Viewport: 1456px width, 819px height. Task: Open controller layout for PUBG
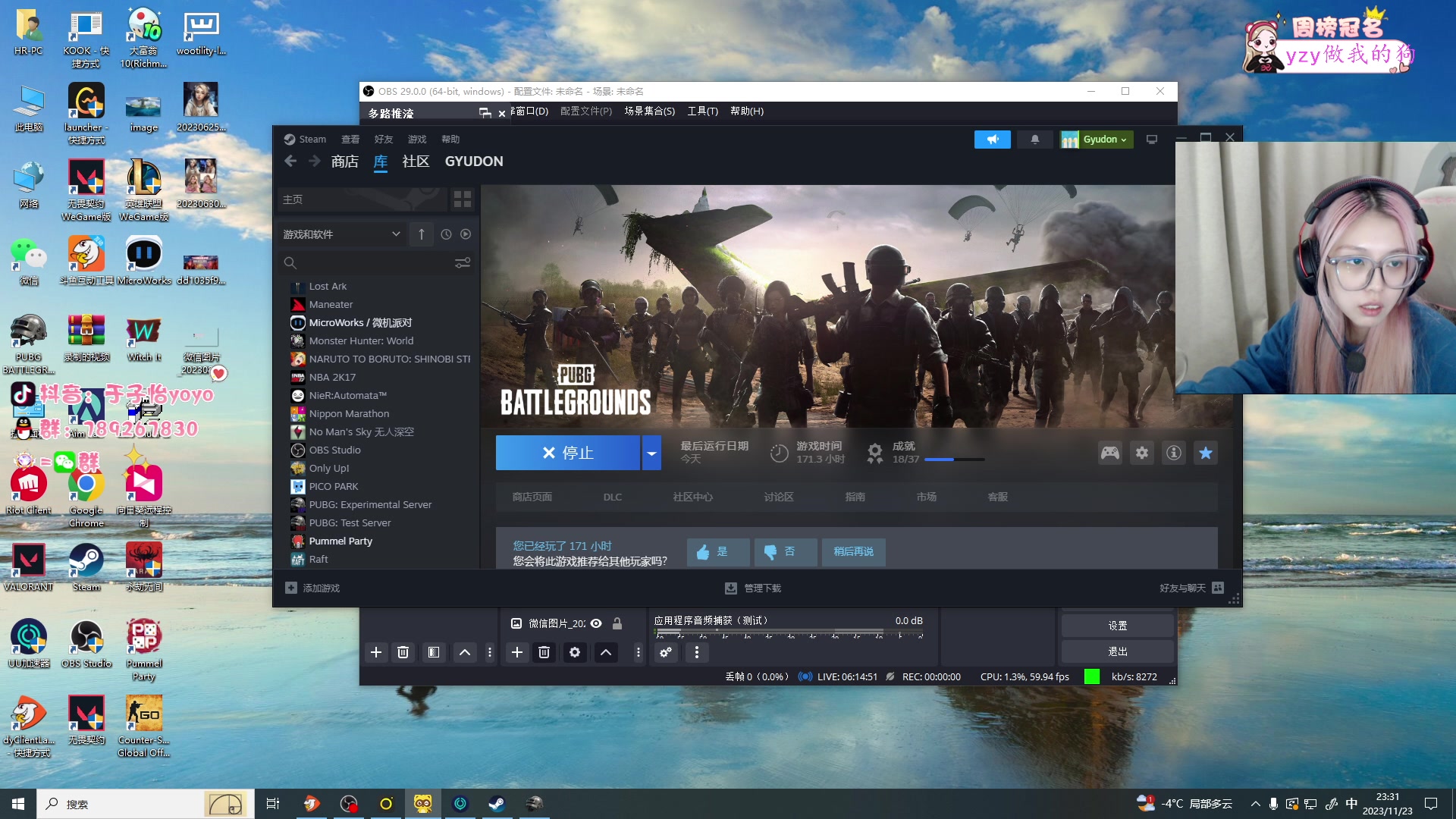[x=1110, y=453]
